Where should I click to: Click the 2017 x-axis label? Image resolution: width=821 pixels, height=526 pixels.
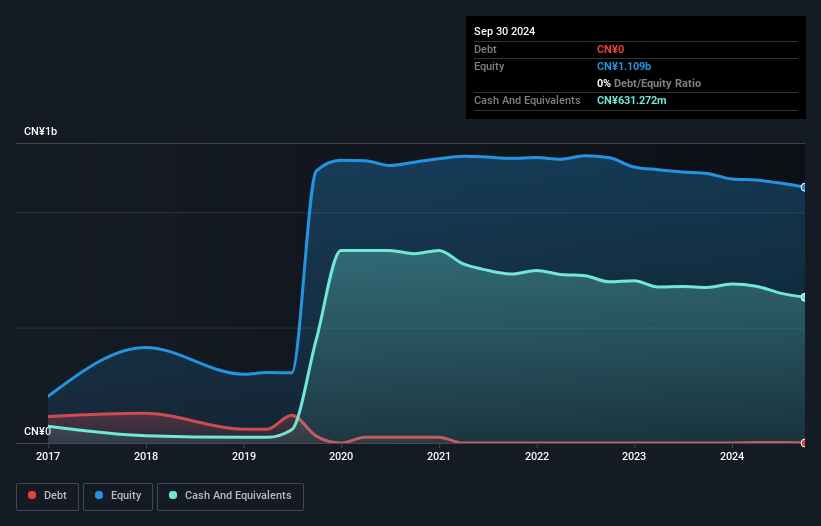coord(48,456)
